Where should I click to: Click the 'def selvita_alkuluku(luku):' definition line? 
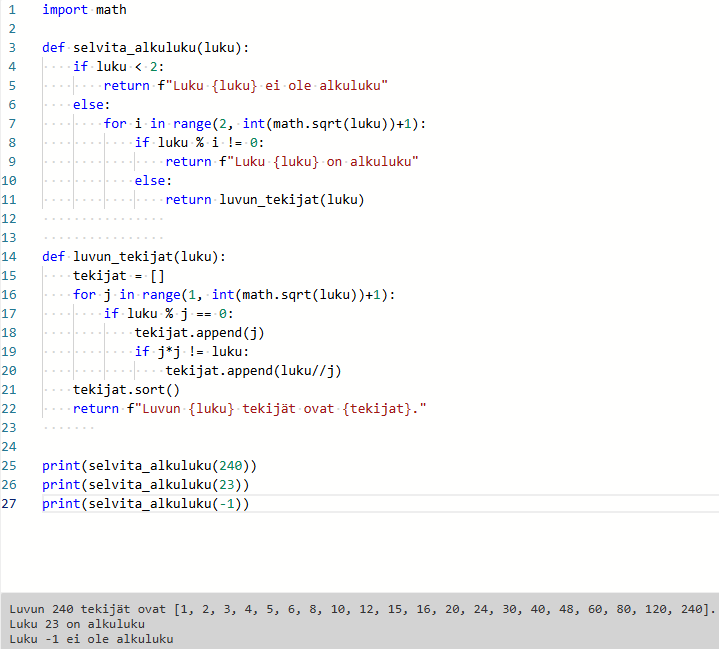(x=145, y=48)
